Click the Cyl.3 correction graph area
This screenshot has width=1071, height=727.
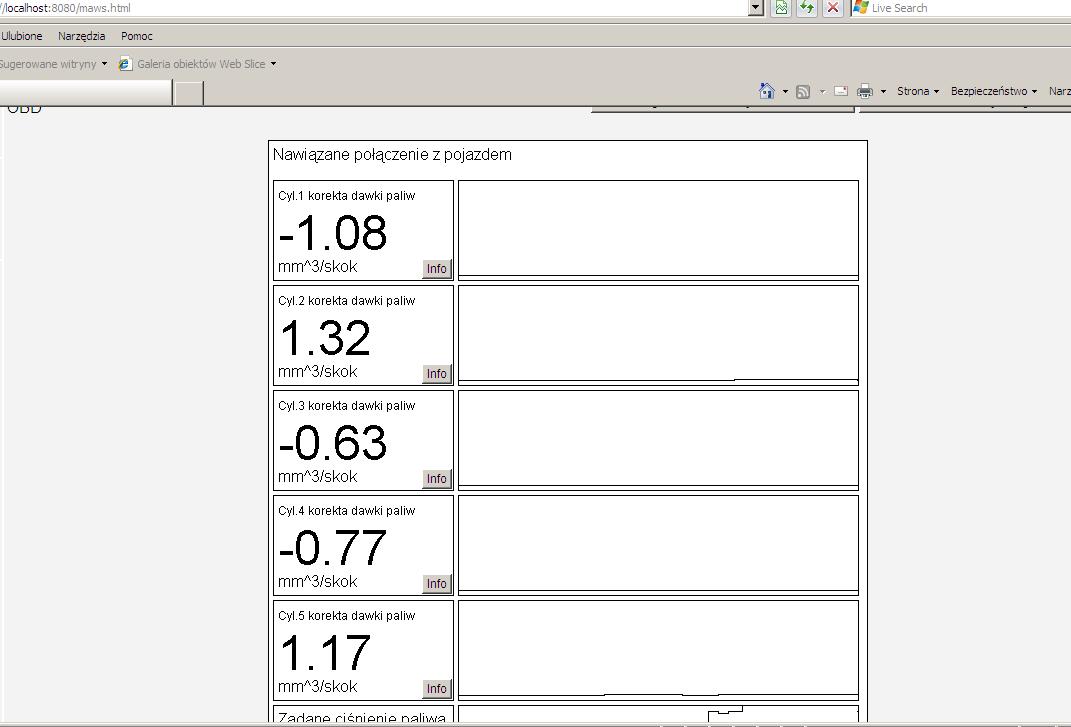(658, 440)
